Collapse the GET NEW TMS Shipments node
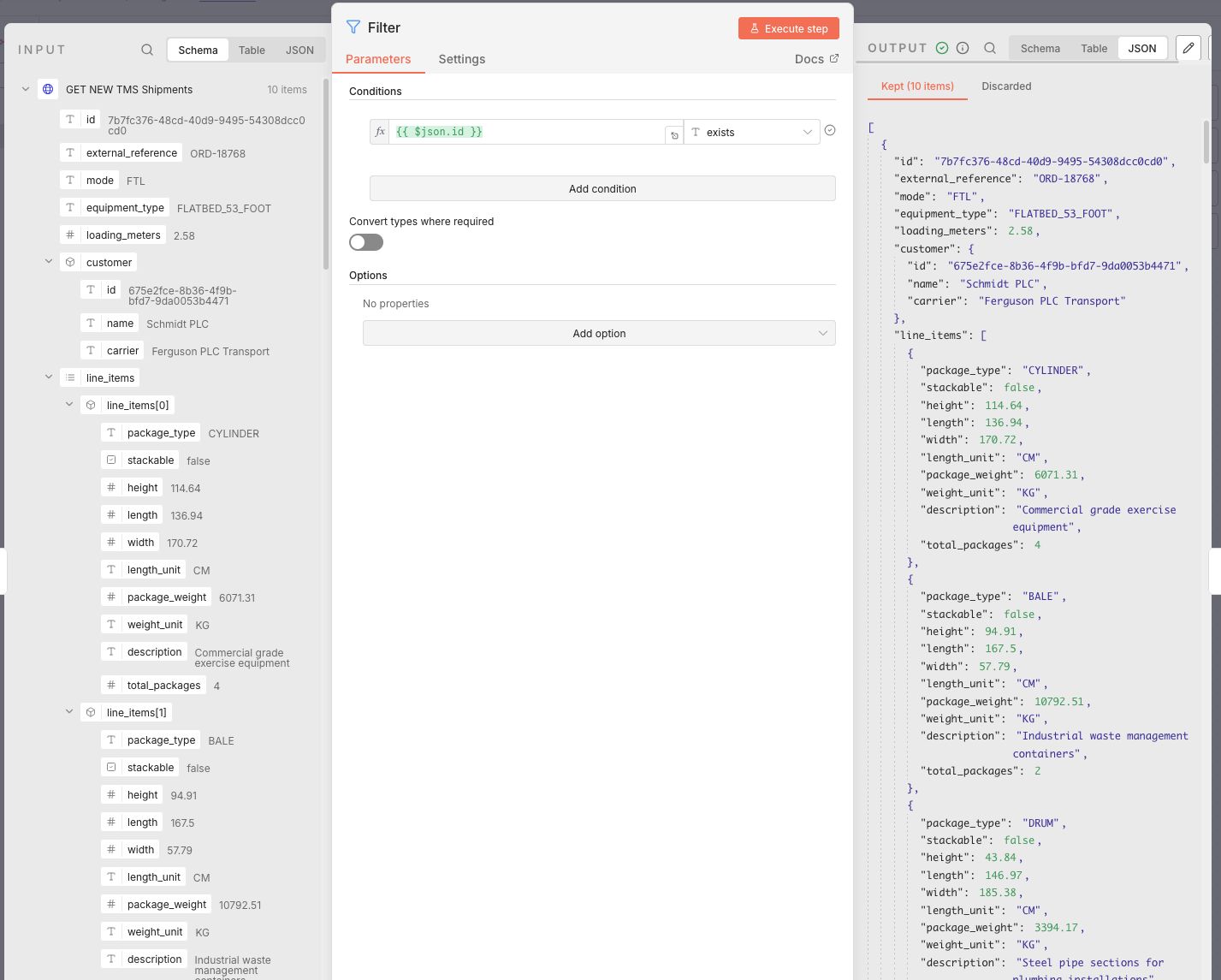The height and width of the screenshot is (980, 1221). (26, 89)
